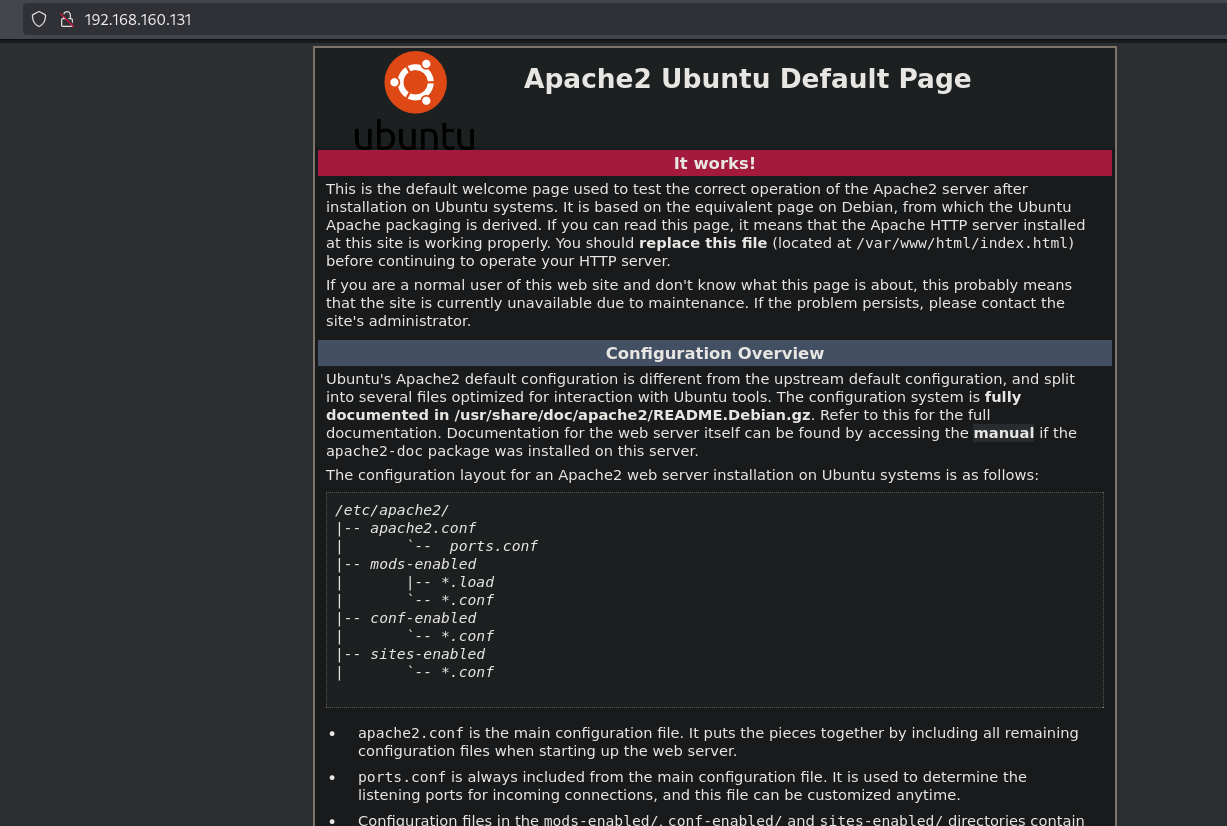Image resolution: width=1227 pixels, height=826 pixels.
Task: Select the Configuration Overview section header
Action: (x=714, y=353)
